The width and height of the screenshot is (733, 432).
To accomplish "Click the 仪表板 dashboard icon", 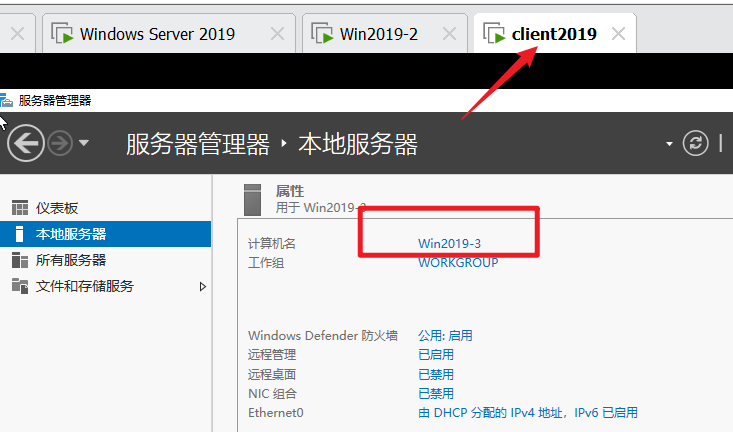I will [x=20, y=208].
